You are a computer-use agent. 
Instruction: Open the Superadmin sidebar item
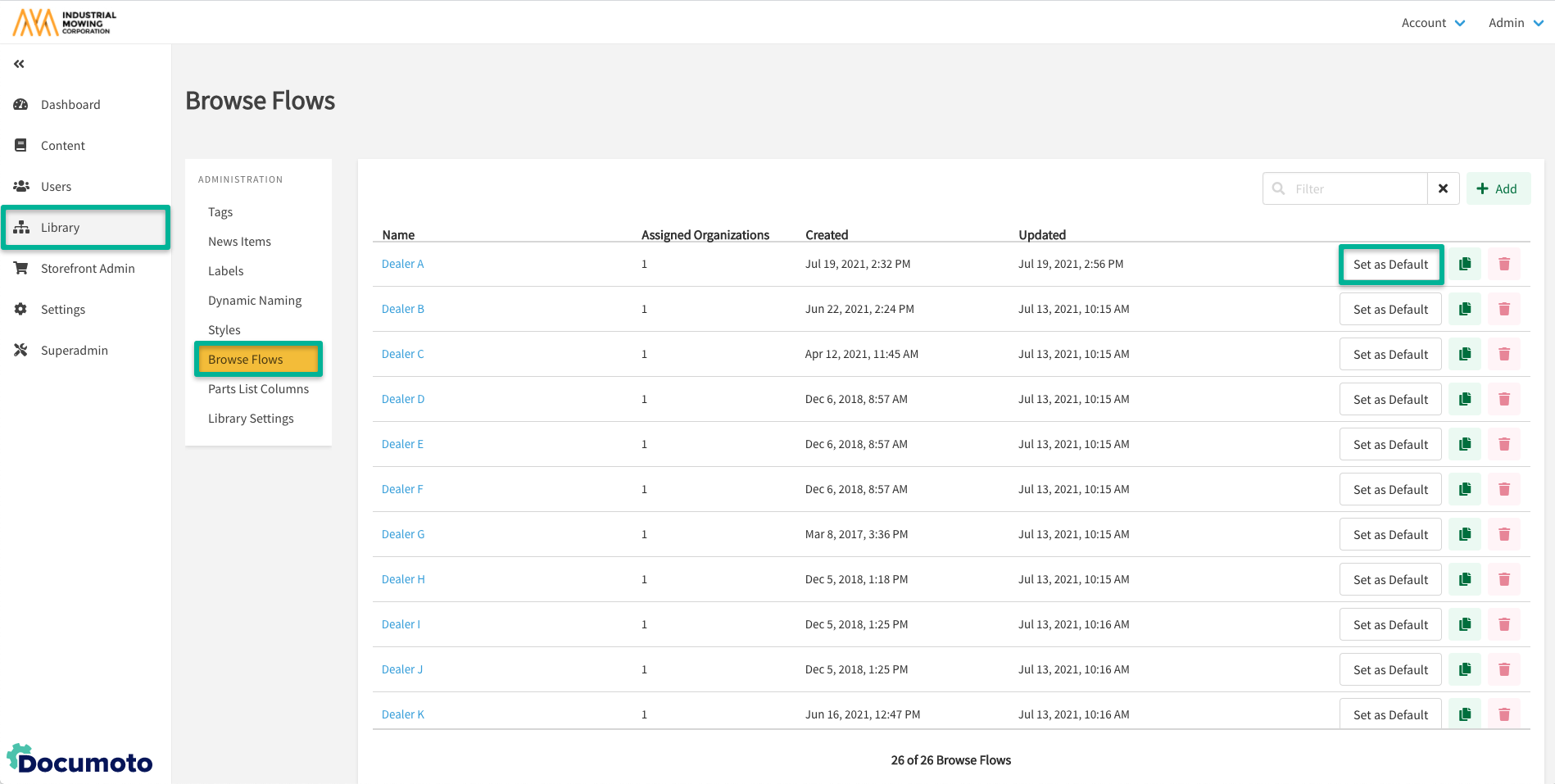pos(75,351)
